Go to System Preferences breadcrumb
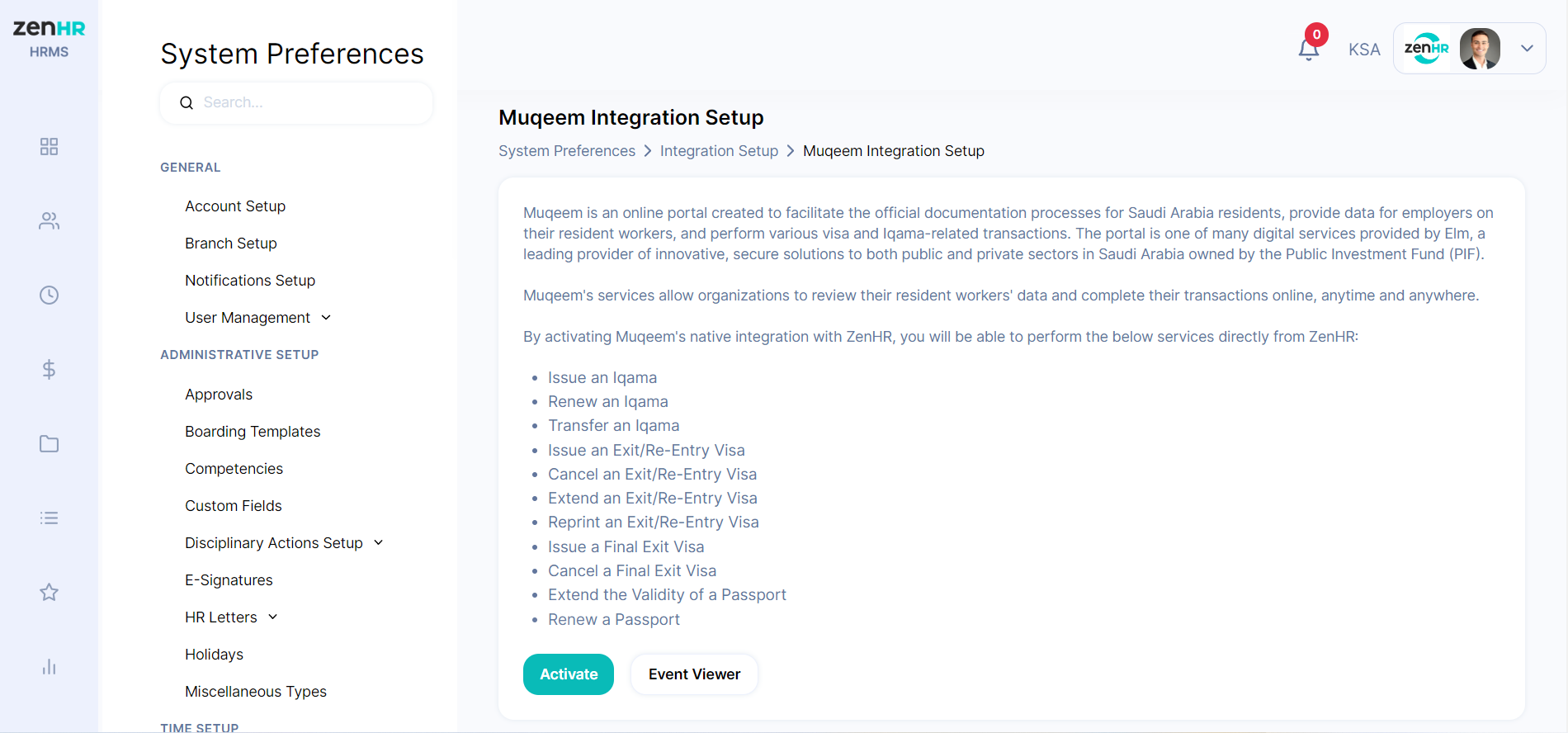This screenshot has height=733, width=1568. (567, 151)
